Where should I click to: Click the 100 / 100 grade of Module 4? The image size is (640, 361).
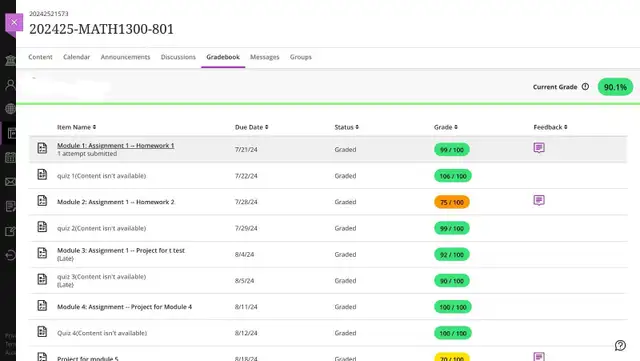point(453,307)
